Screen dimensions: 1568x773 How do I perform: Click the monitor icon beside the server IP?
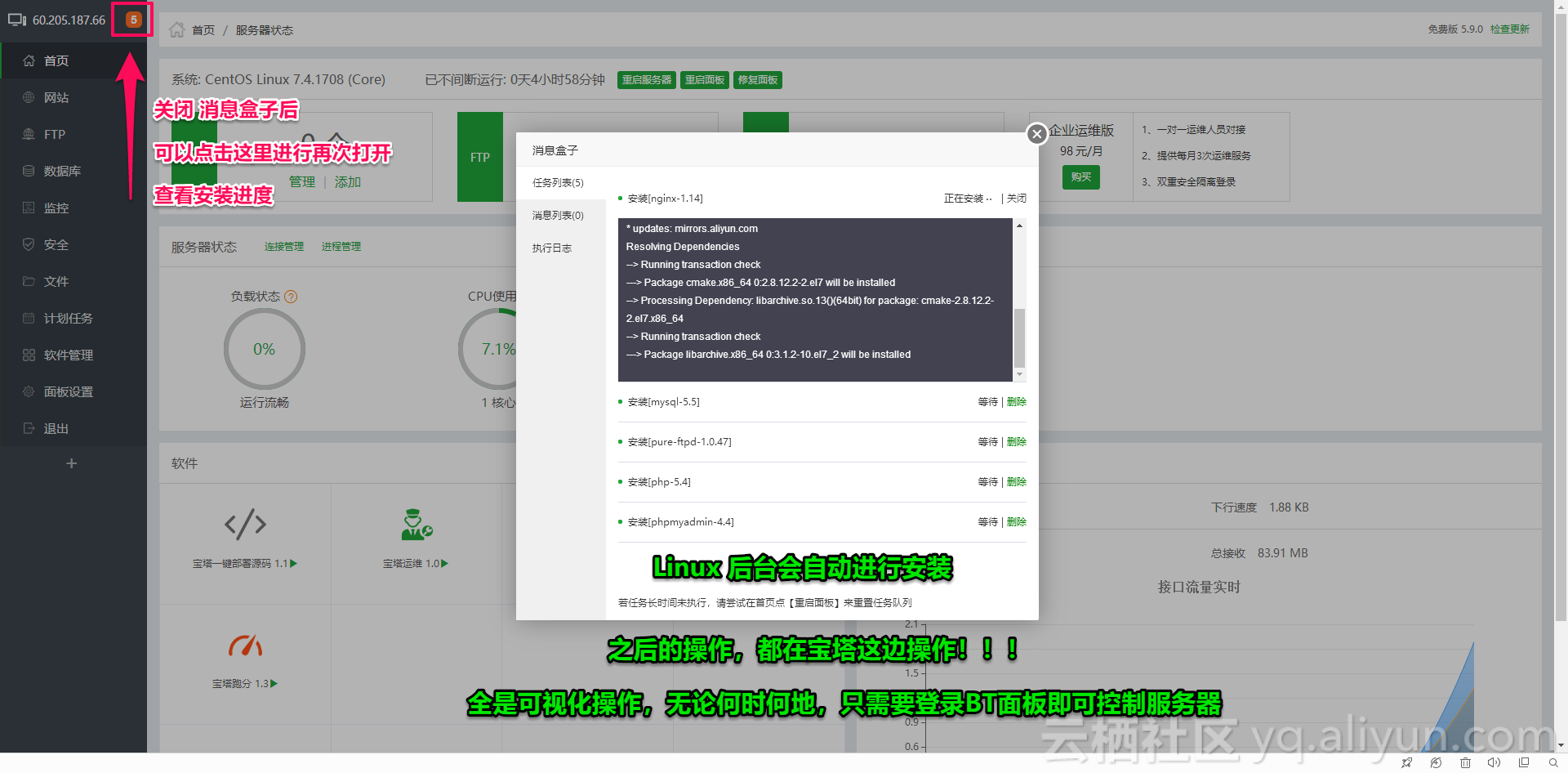click(x=17, y=20)
